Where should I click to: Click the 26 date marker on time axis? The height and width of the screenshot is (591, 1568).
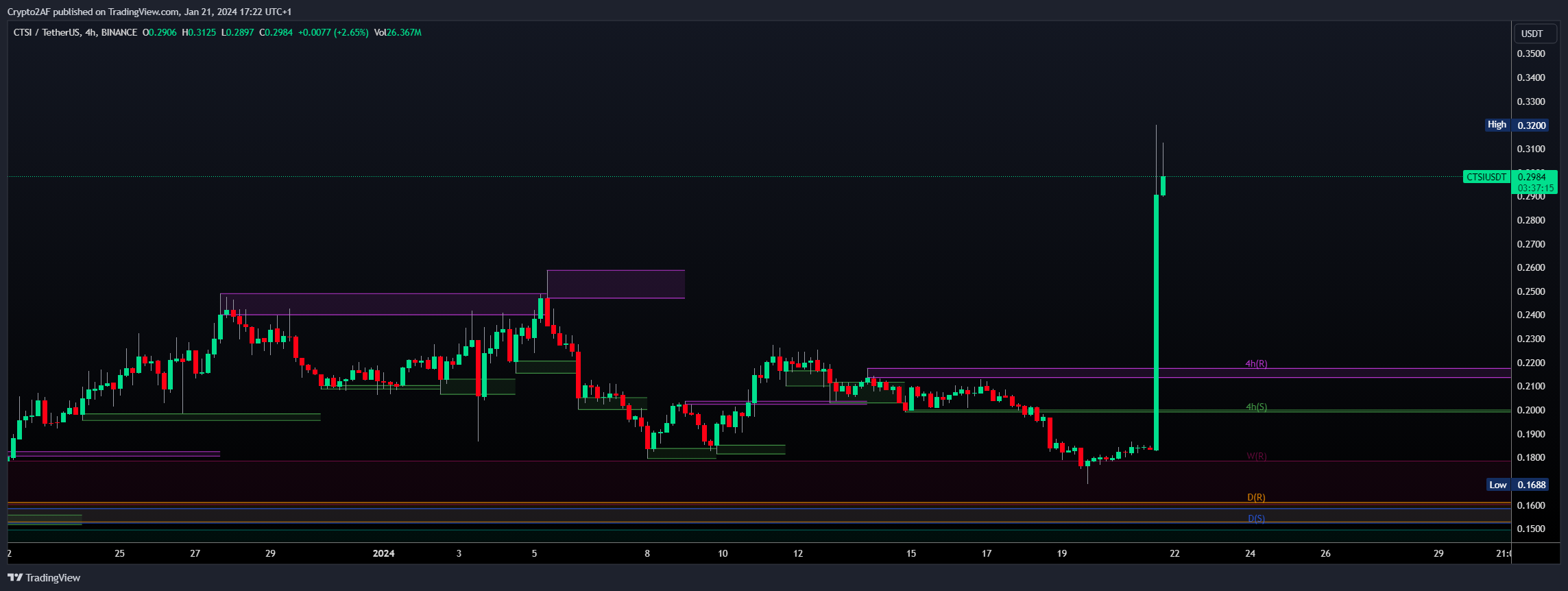point(1325,553)
